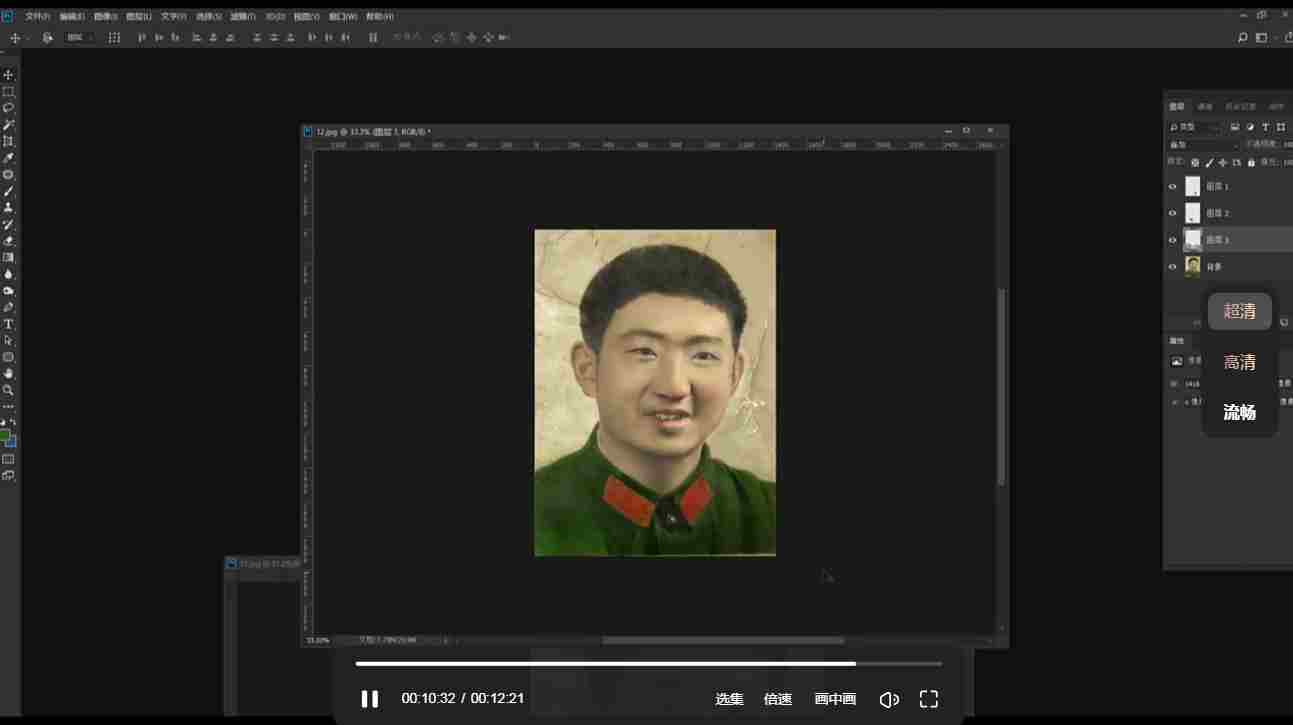Toggle visibility of layer 图层 2

[1173, 213]
